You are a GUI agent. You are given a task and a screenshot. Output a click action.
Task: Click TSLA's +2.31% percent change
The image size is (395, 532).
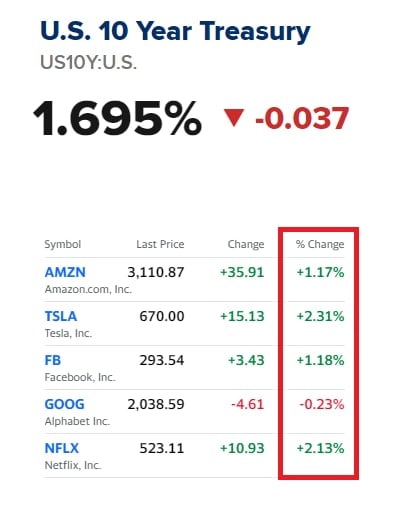(x=320, y=317)
